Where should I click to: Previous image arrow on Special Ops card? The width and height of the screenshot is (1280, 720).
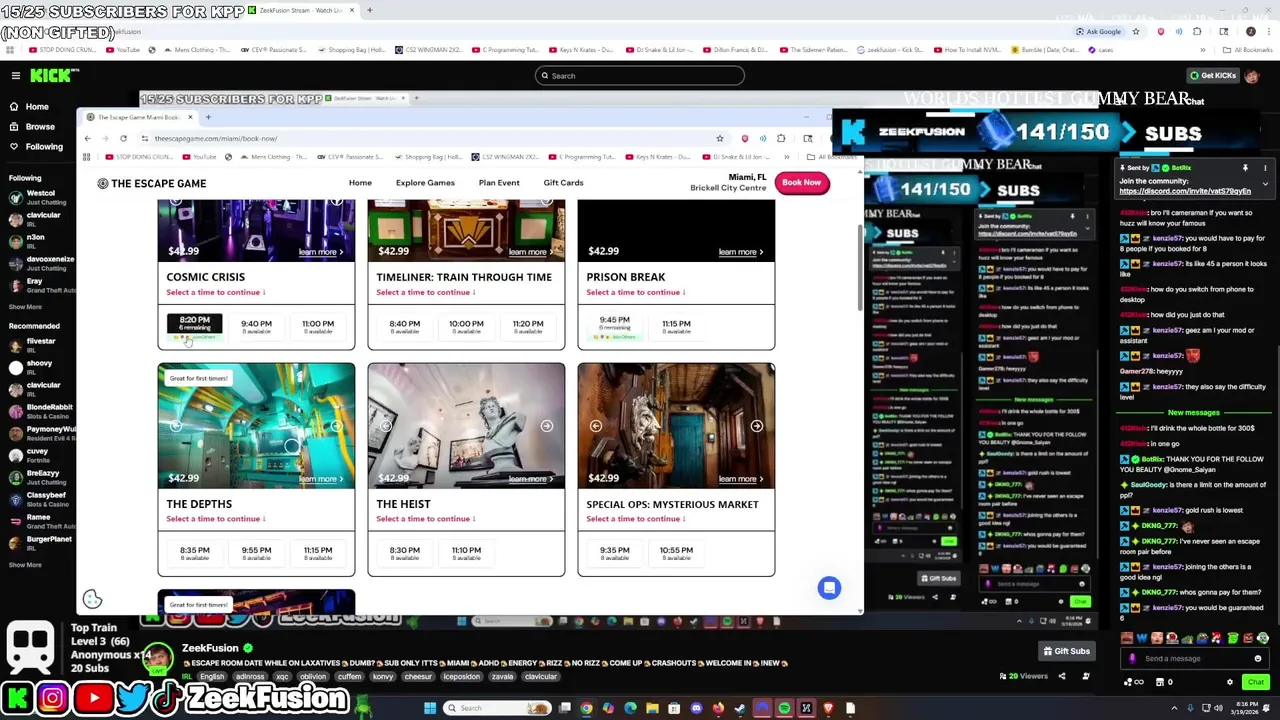[x=596, y=426]
